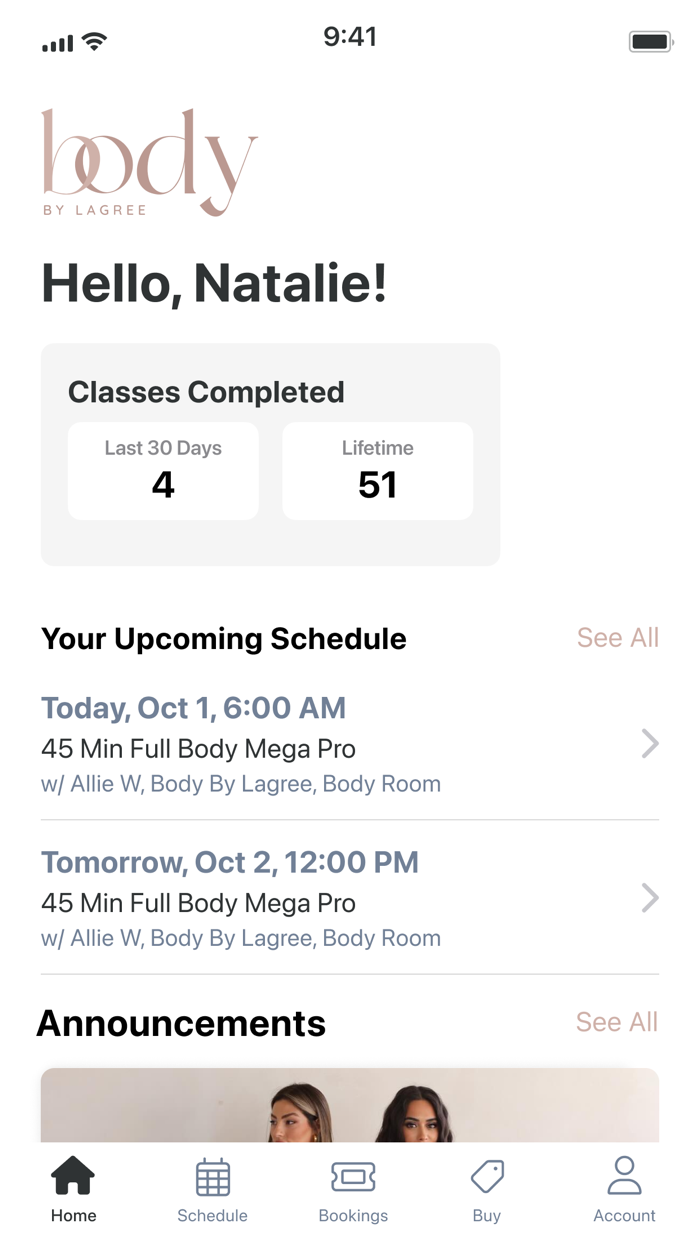Viewport: 700px width, 1244px height.
Task: Tap the battery status icon
Action: [650, 41]
